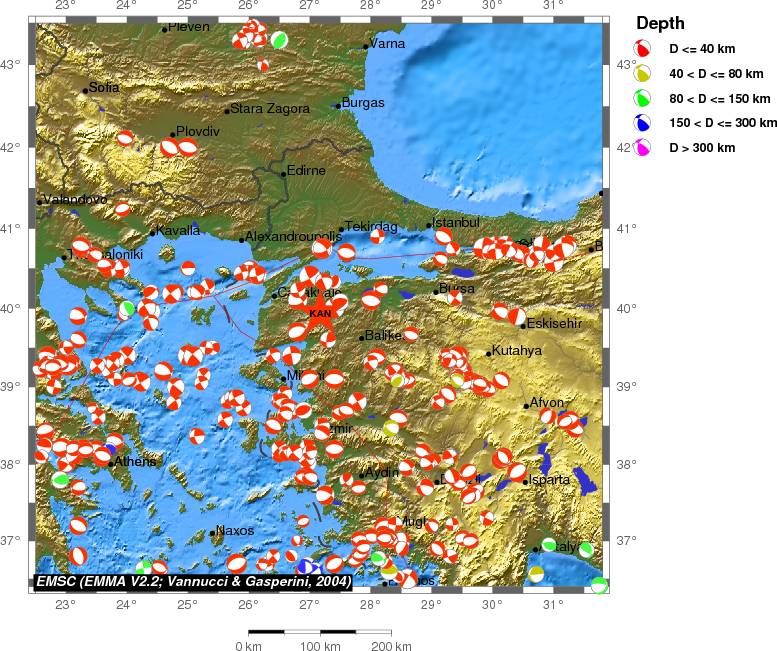
Task: Click the green beachball southeast of Thessaloniki
Action: [128, 308]
